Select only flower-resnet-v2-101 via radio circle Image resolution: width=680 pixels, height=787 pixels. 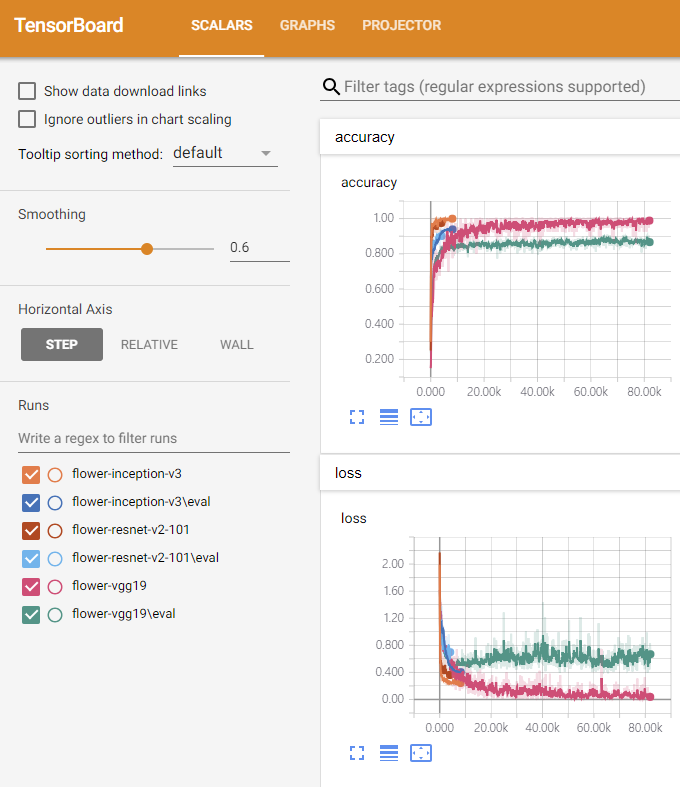[55, 531]
